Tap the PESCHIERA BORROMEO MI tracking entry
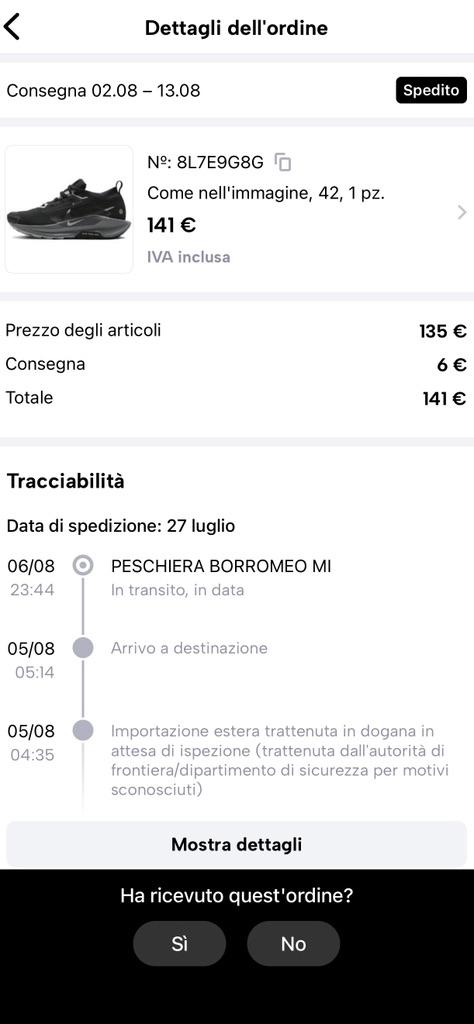 (x=221, y=566)
